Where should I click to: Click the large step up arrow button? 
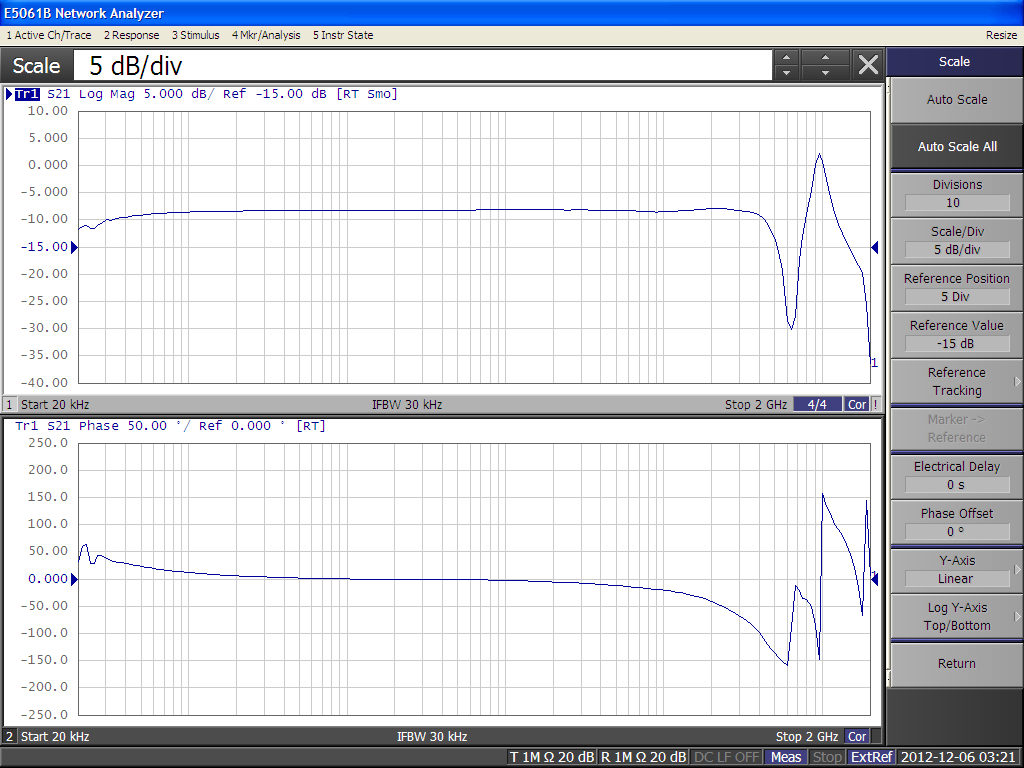pos(825,57)
